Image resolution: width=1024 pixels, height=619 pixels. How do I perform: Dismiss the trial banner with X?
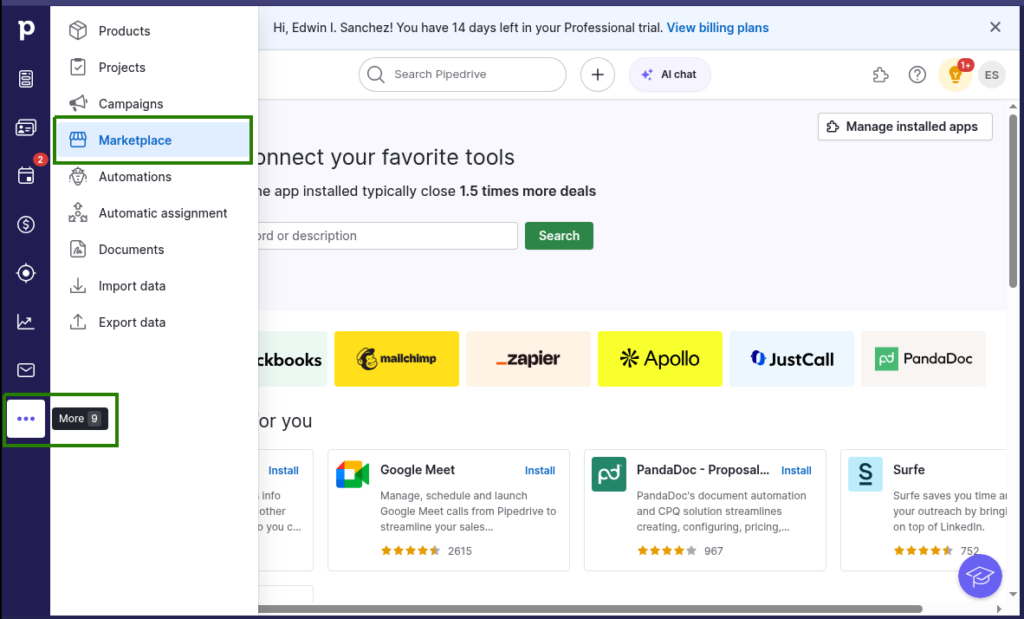coord(995,27)
